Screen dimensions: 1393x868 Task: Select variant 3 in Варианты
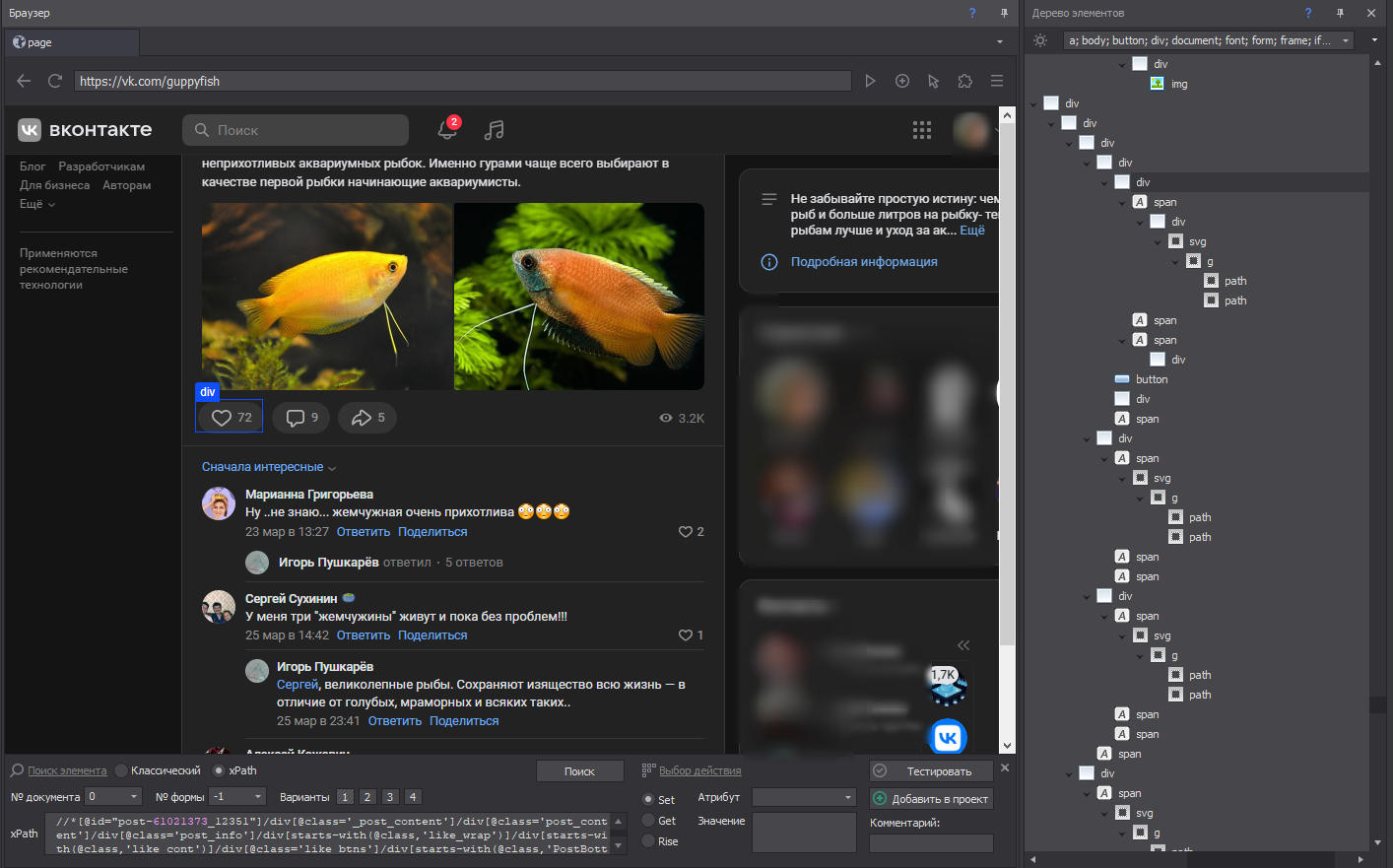tap(390, 797)
